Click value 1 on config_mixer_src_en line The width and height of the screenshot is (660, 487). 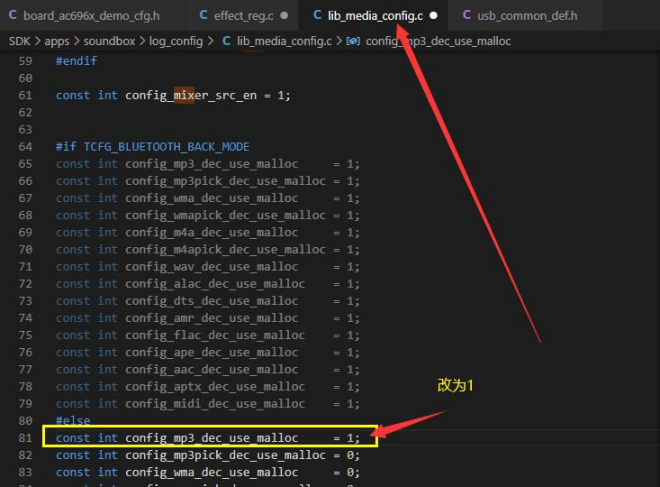281,96
